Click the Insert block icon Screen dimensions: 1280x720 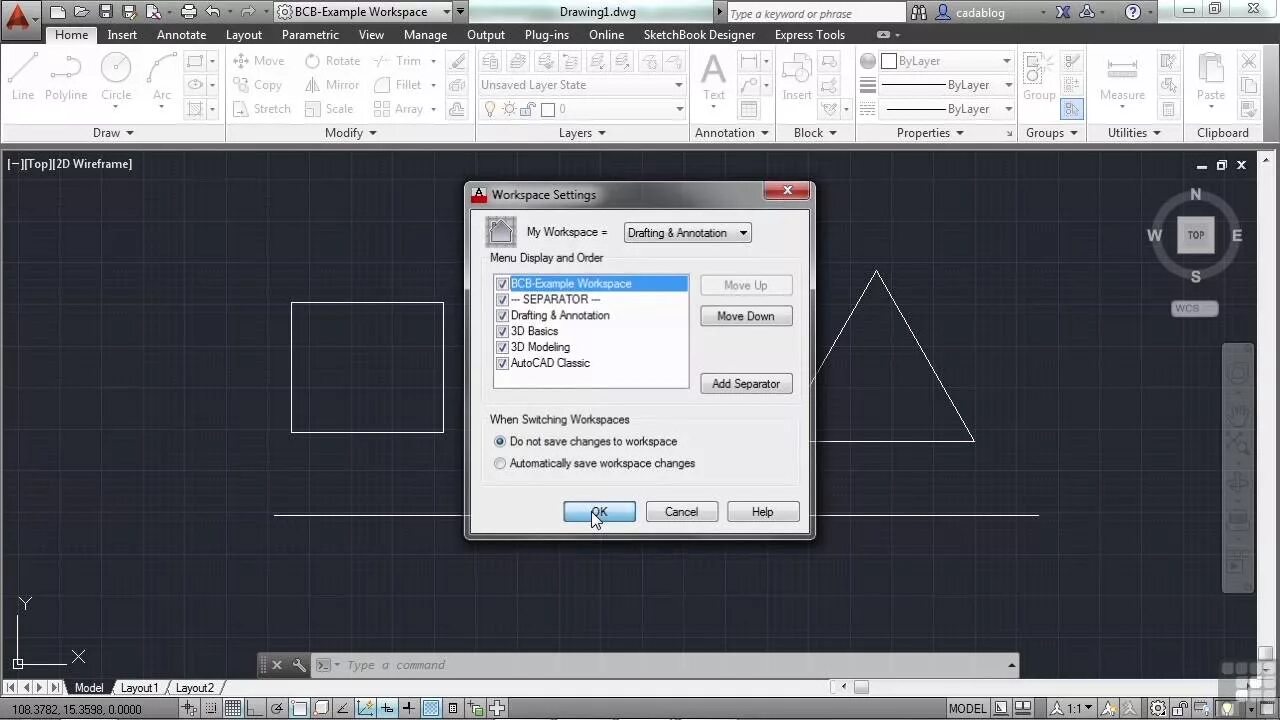pos(797,77)
